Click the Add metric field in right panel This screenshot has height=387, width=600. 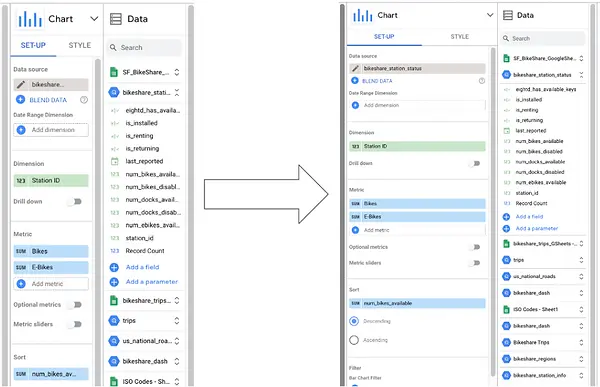pyautogui.click(x=417, y=230)
